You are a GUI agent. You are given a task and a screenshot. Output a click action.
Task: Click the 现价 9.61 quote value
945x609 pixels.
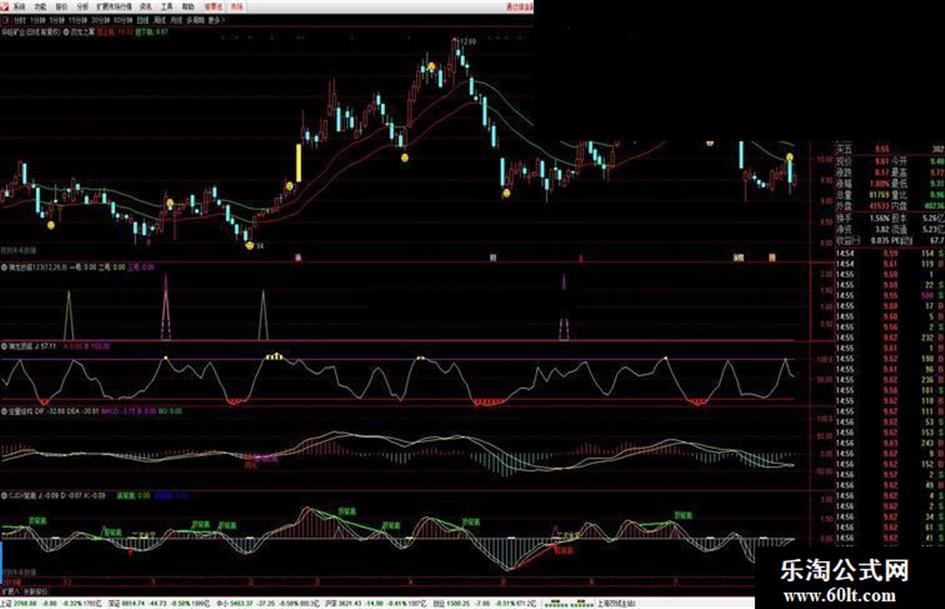click(x=882, y=161)
